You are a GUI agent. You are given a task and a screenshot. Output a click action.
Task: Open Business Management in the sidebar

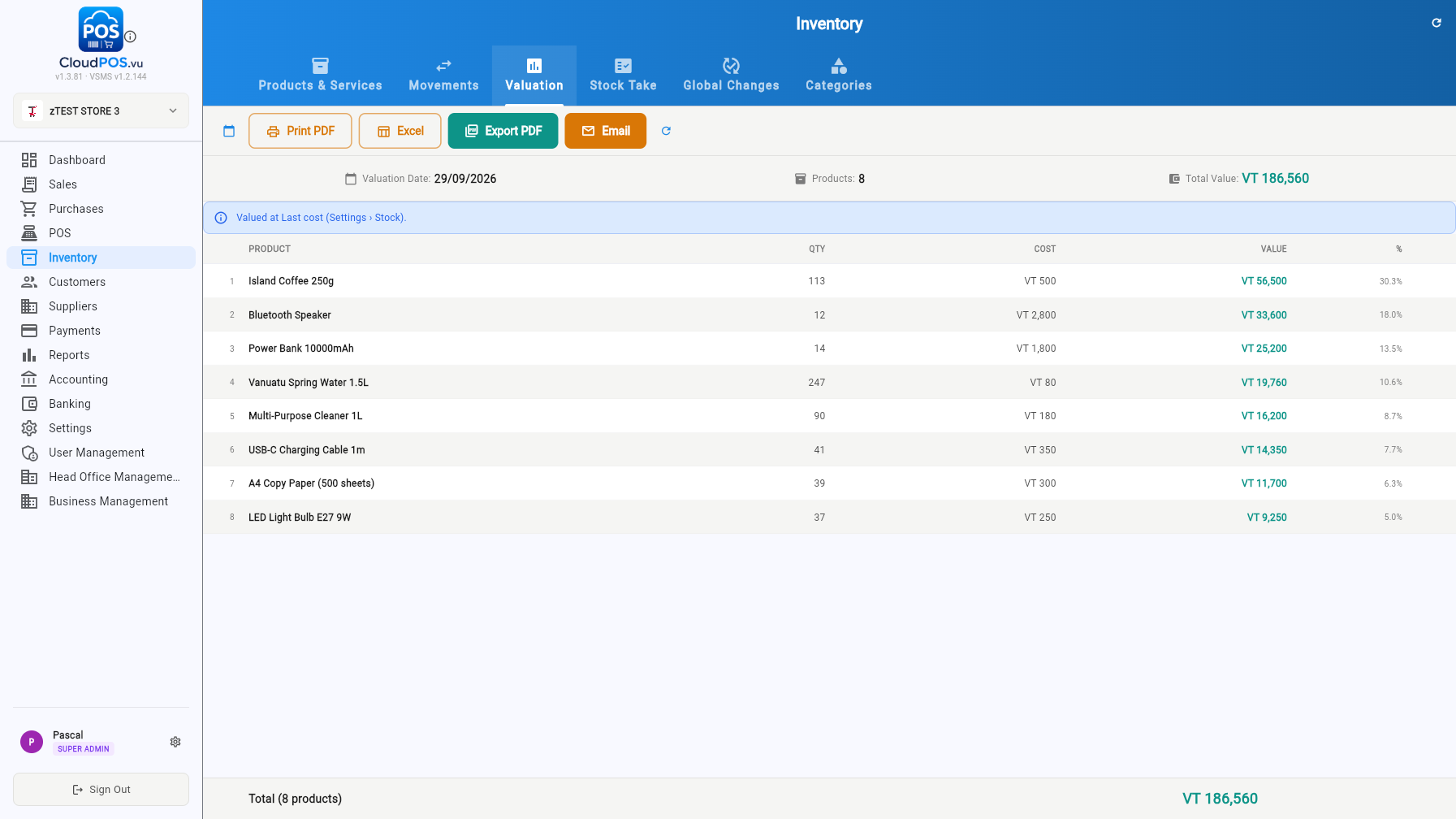[101, 501]
